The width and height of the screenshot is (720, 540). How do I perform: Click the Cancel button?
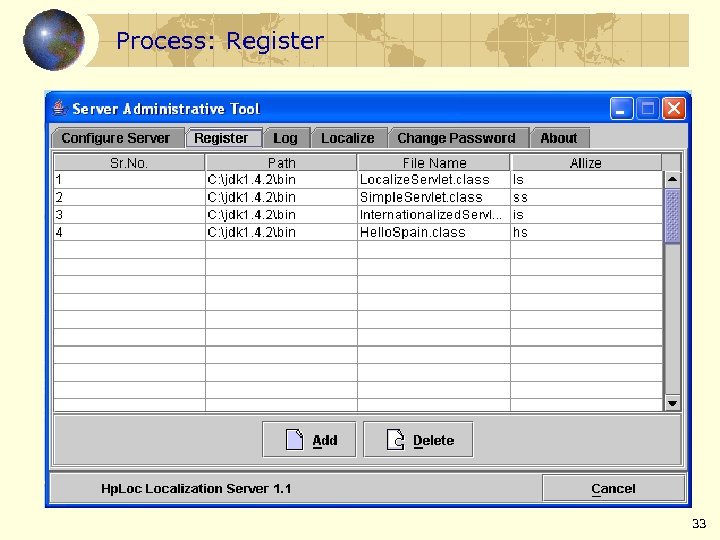tap(613, 489)
